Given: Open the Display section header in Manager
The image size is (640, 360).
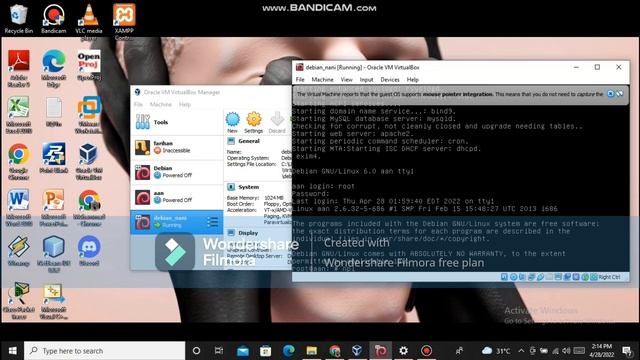Looking at the screenshot, I should coord(248,233).
